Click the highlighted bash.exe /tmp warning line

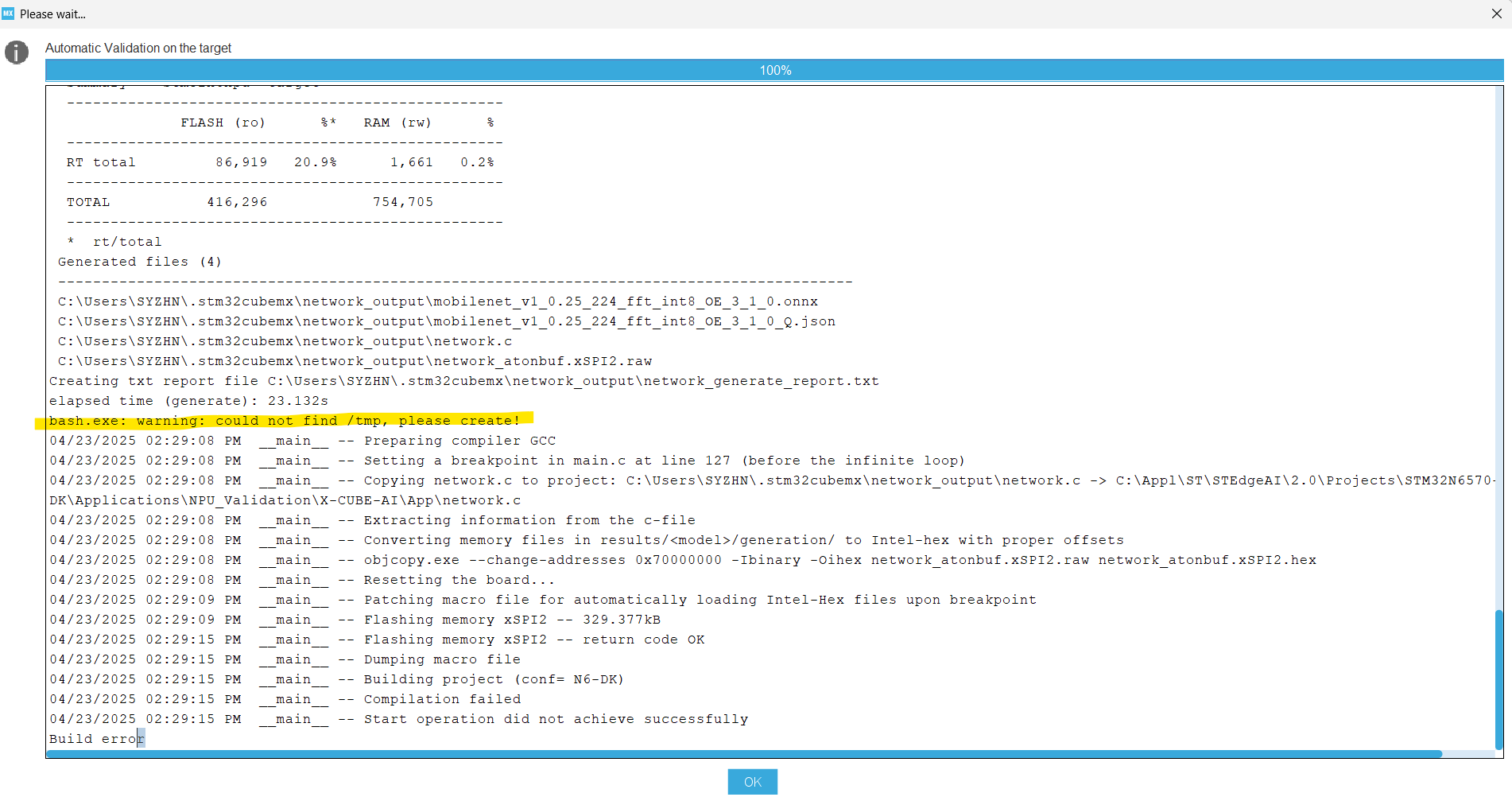tap(285, 421)
